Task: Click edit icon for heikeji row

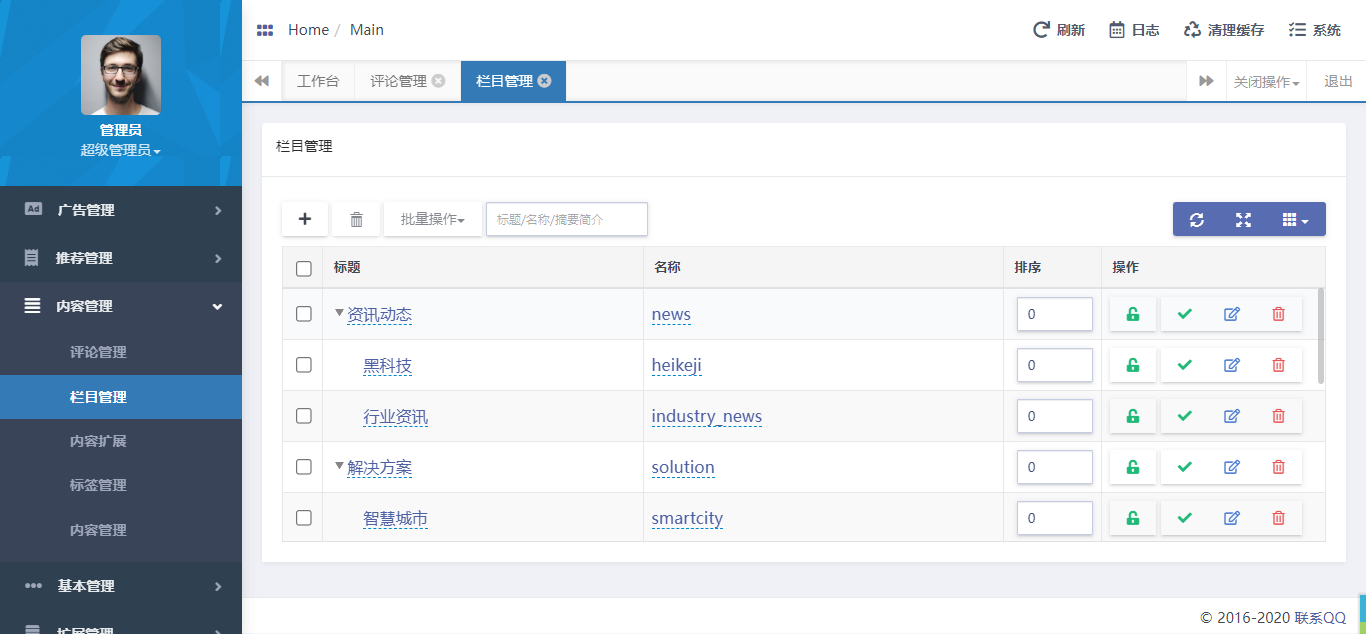Action: 1231,365
